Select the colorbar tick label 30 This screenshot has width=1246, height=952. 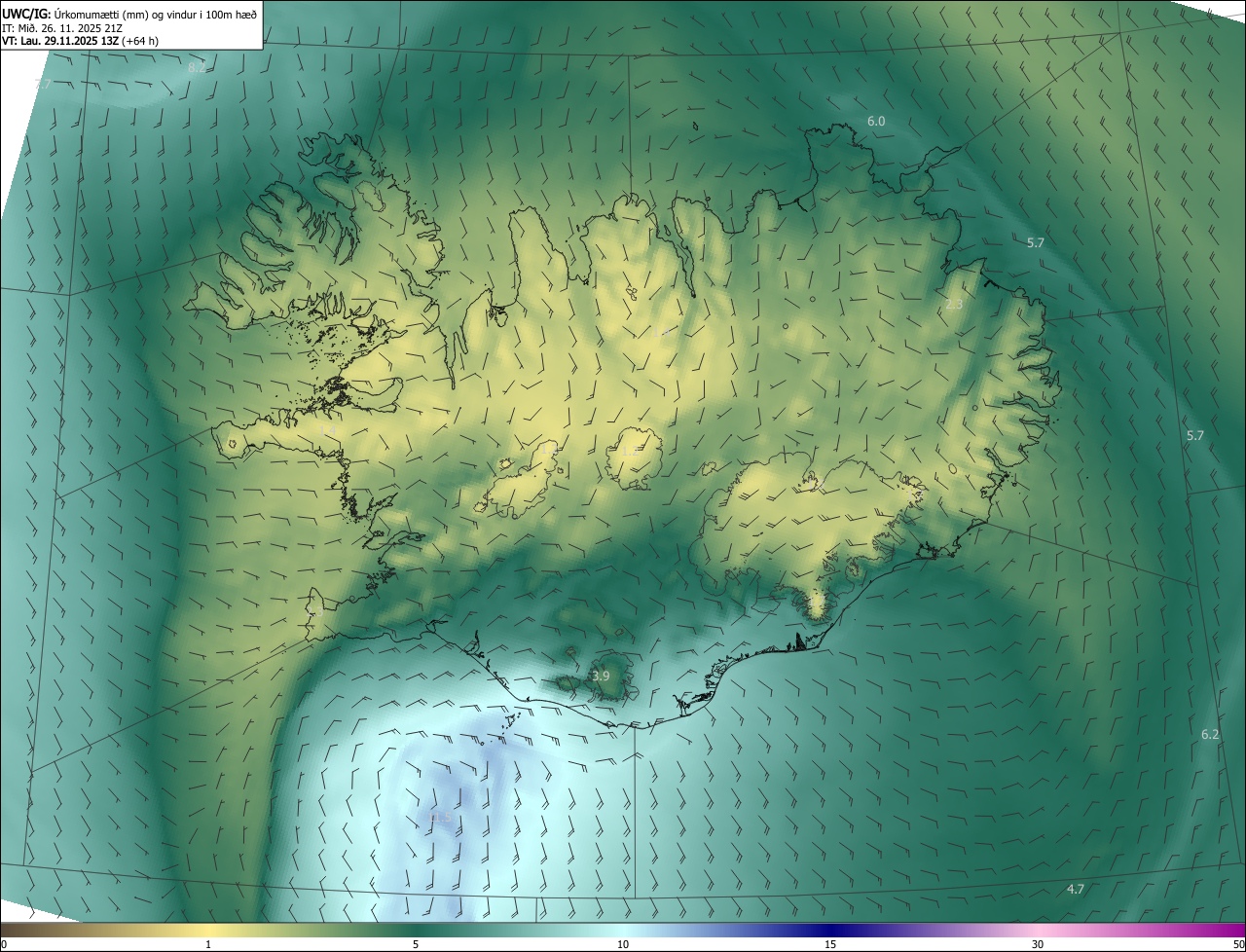pos(1038,944)
